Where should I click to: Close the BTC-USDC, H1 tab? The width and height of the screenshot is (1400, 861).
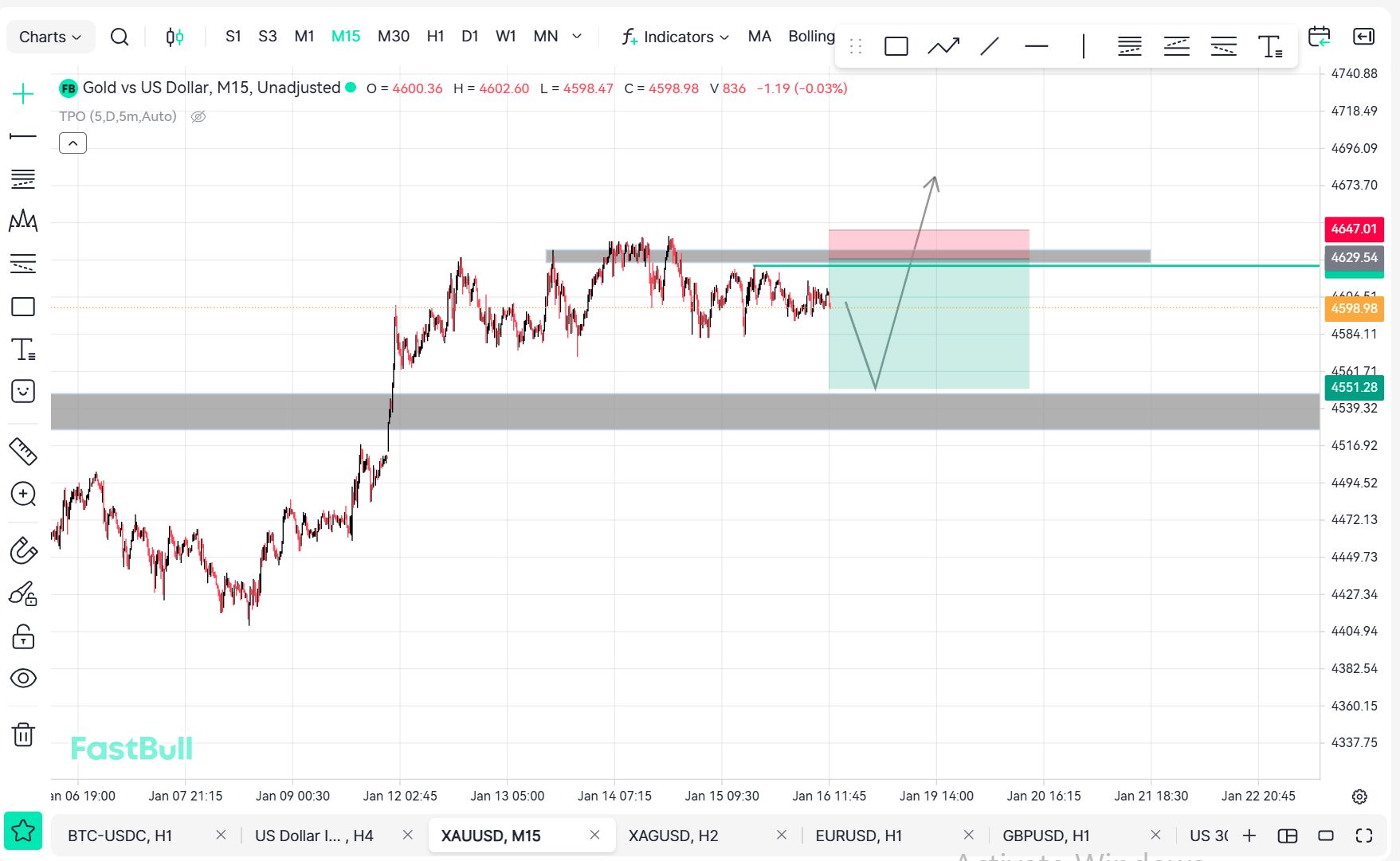pos(221,835)
